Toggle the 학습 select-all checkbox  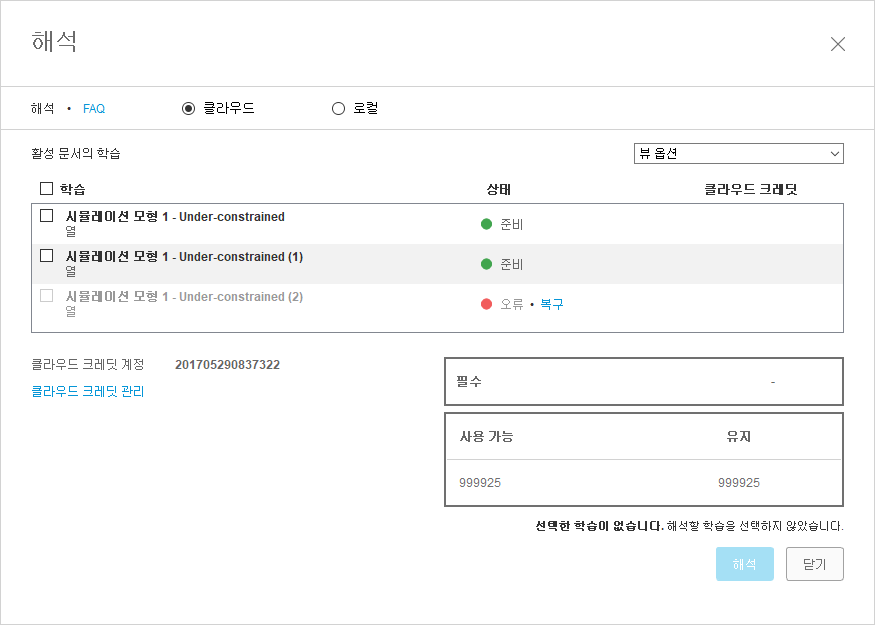tap(46, 188)
